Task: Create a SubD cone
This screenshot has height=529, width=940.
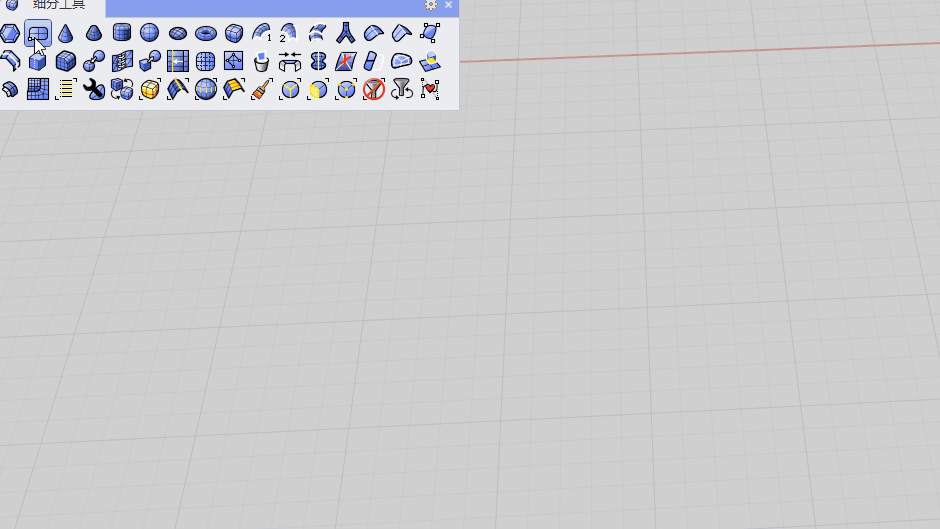Action: pyautogui.click(x=65, y=33)
